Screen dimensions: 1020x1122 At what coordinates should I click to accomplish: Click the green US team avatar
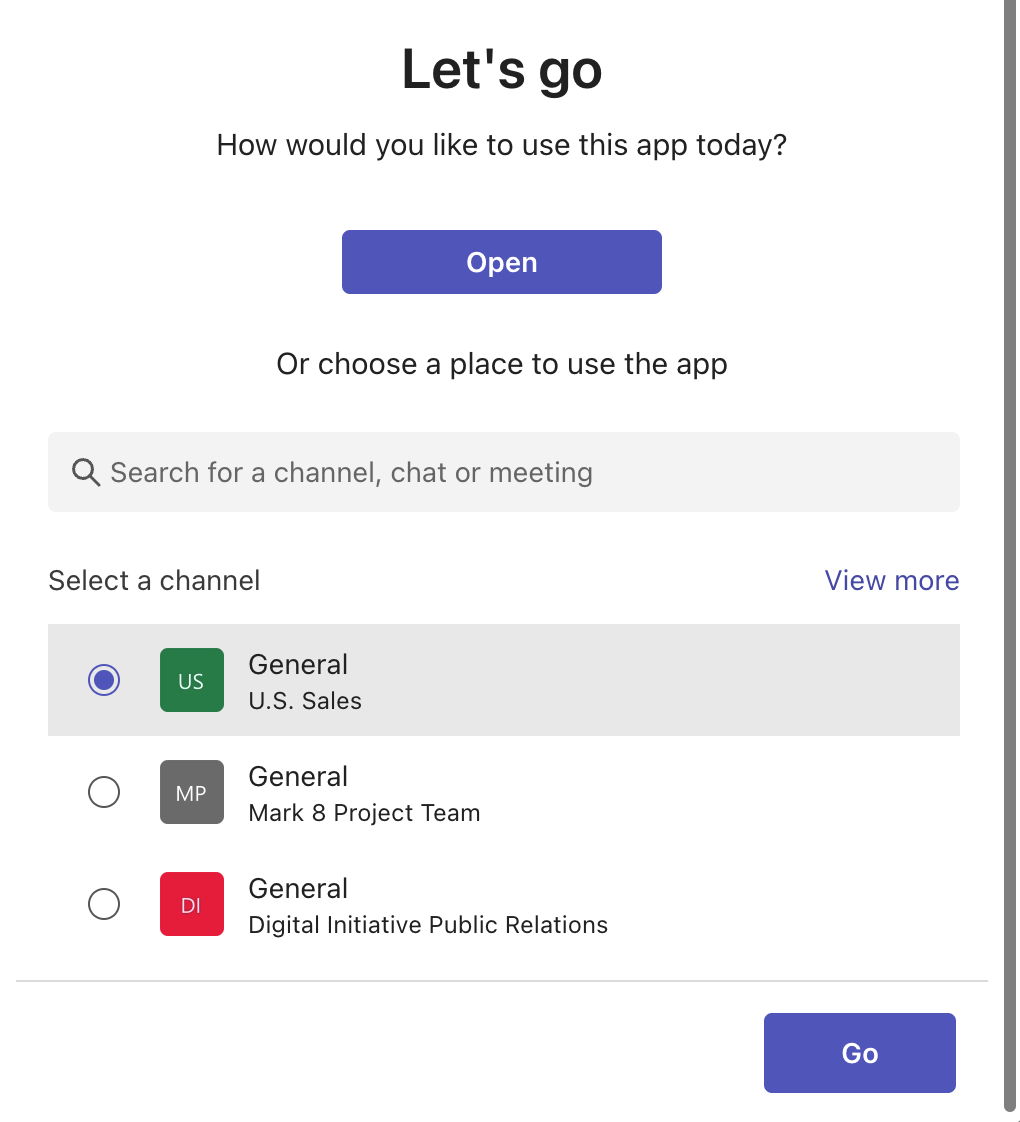click(191, 680)
